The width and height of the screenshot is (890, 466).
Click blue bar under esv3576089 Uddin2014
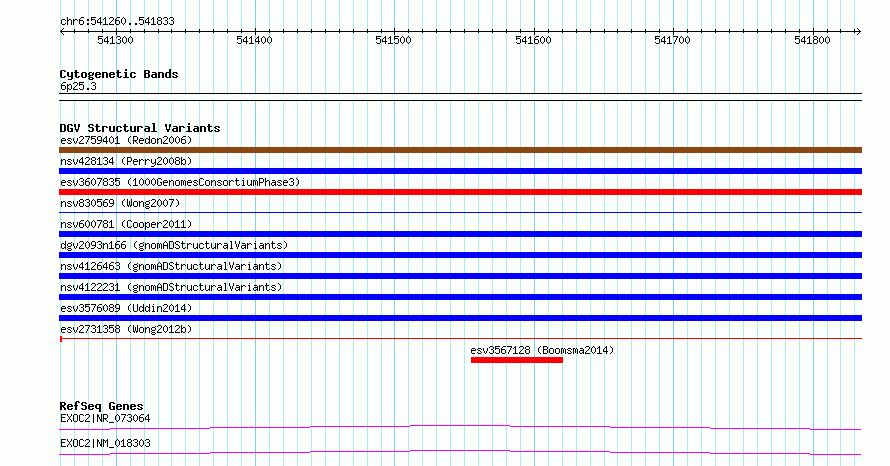click(x=460, y=318)
